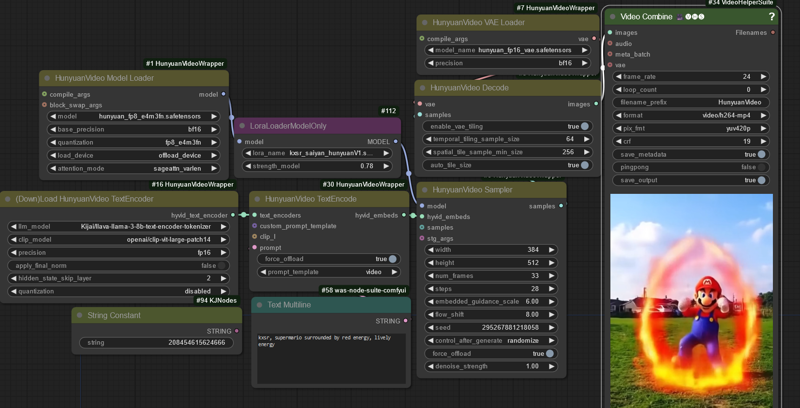Image resolution: width=800 pixels, height=408 pixels.
Task: Click left arrow to decrease height value
Action: (431, 263)
